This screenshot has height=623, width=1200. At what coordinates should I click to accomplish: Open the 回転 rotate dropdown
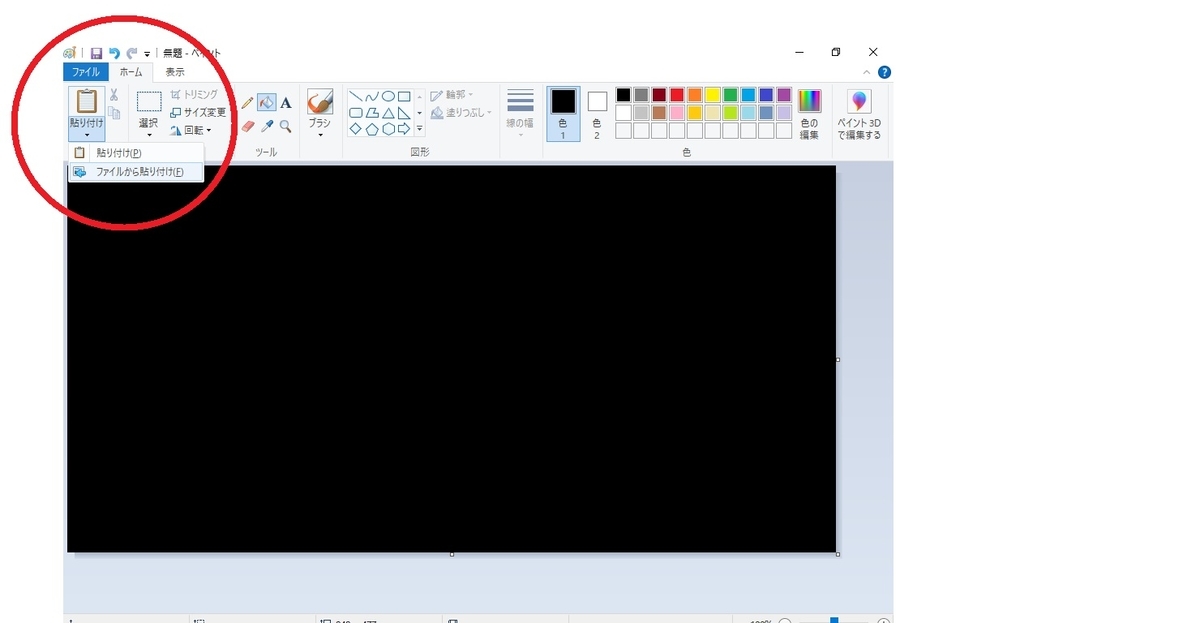click(x=191, y=130)
